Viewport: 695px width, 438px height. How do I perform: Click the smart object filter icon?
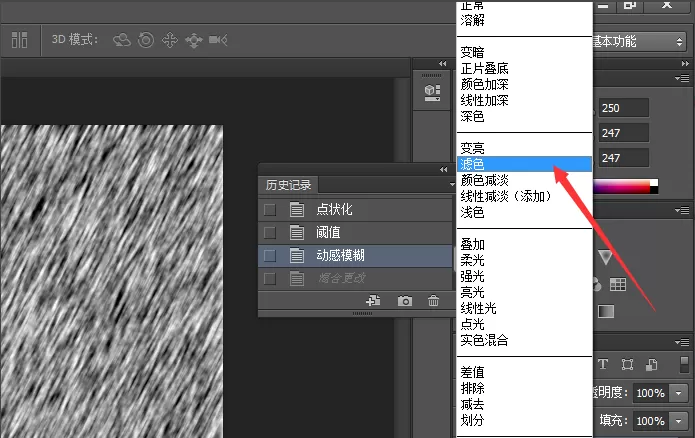point(651,364)
